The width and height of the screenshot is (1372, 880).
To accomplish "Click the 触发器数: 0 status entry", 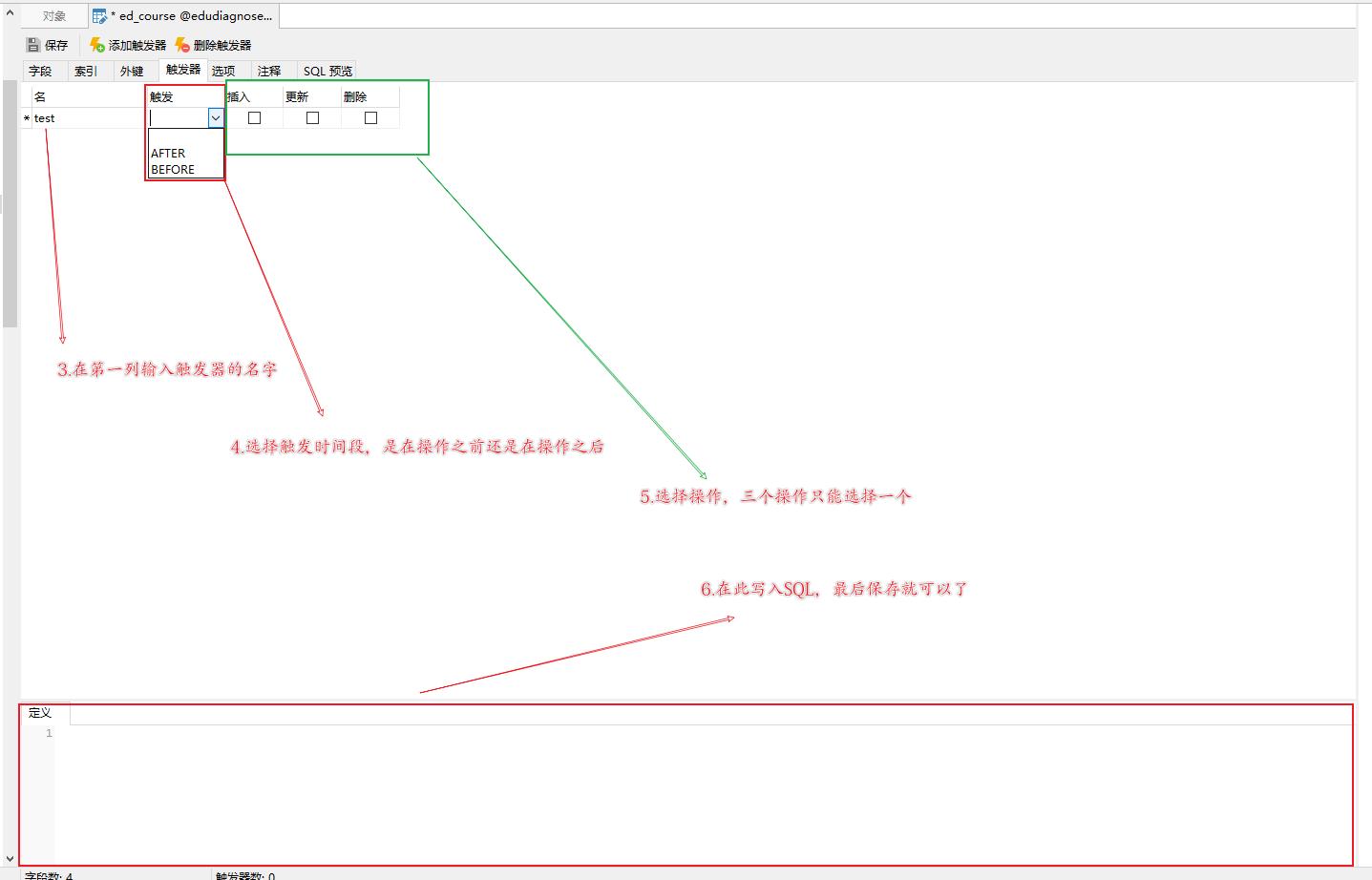I will pos(245,875).
